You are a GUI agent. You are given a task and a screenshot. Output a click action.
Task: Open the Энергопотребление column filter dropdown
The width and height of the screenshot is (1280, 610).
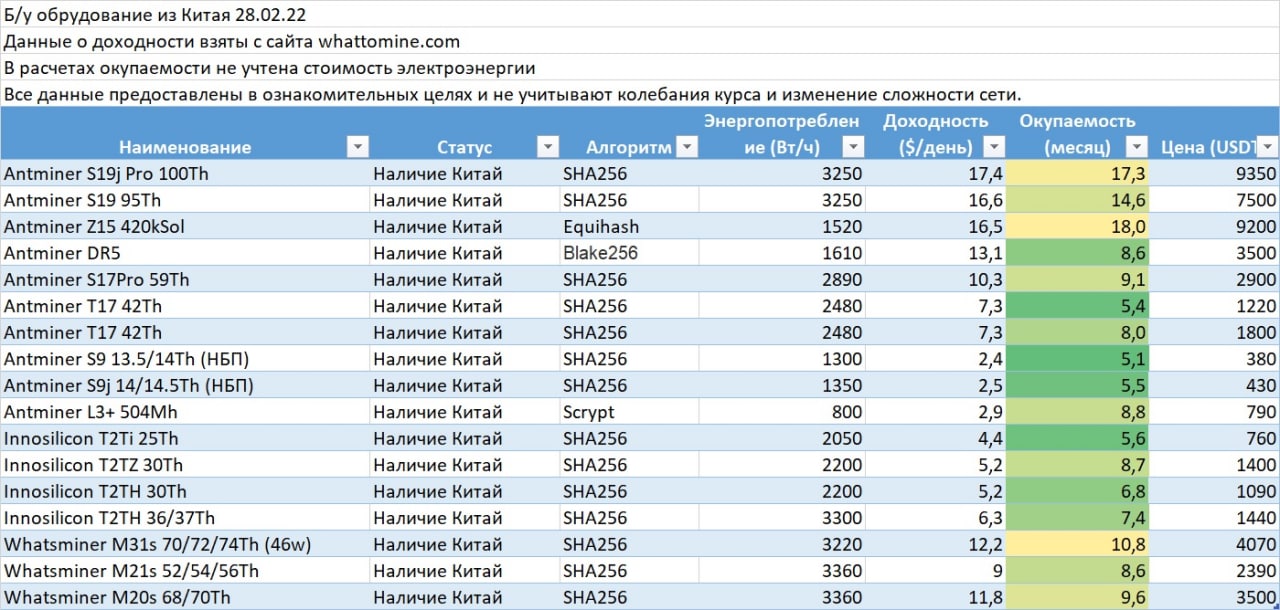(x=852, y=147)
